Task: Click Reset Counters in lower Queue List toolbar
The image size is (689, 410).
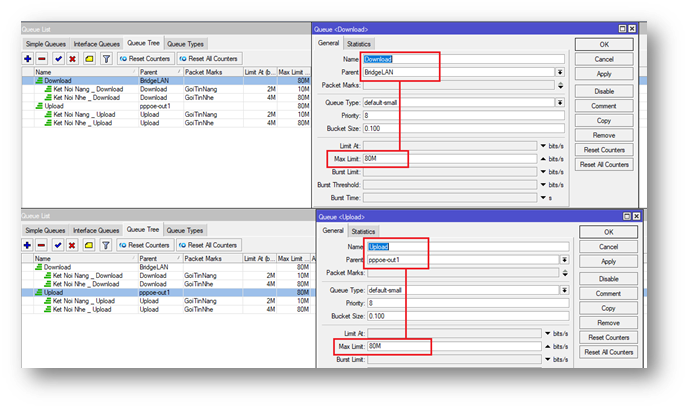Action: [x=144, y=245]
